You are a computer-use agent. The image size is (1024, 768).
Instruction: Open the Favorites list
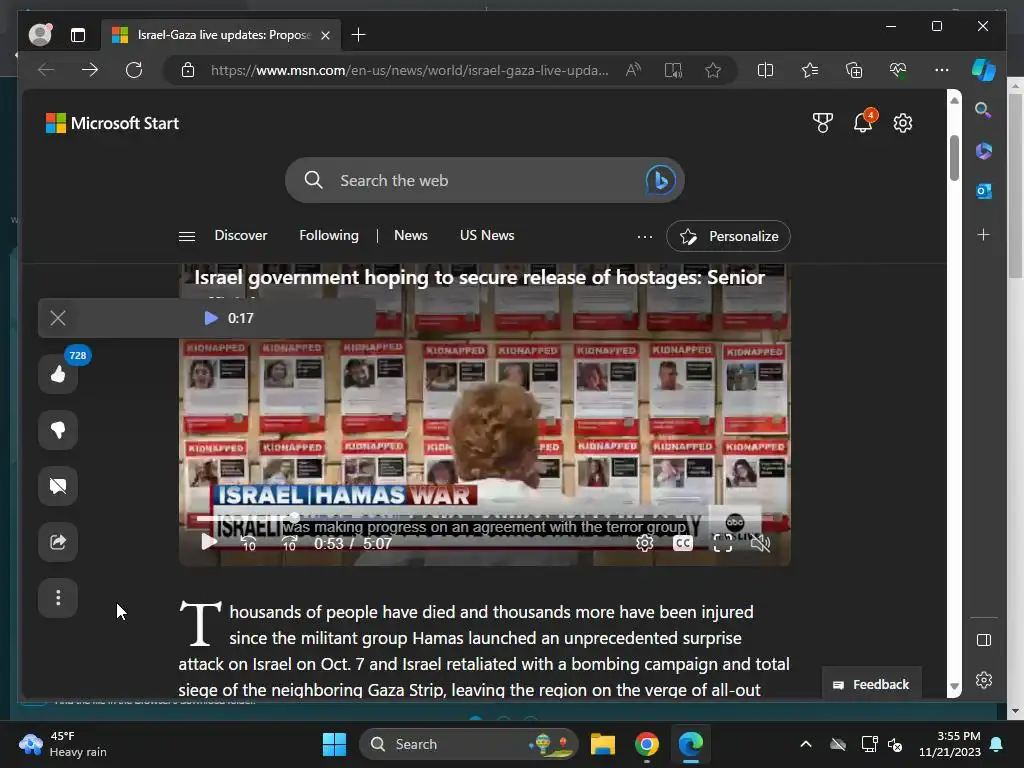tap(810, 70)
